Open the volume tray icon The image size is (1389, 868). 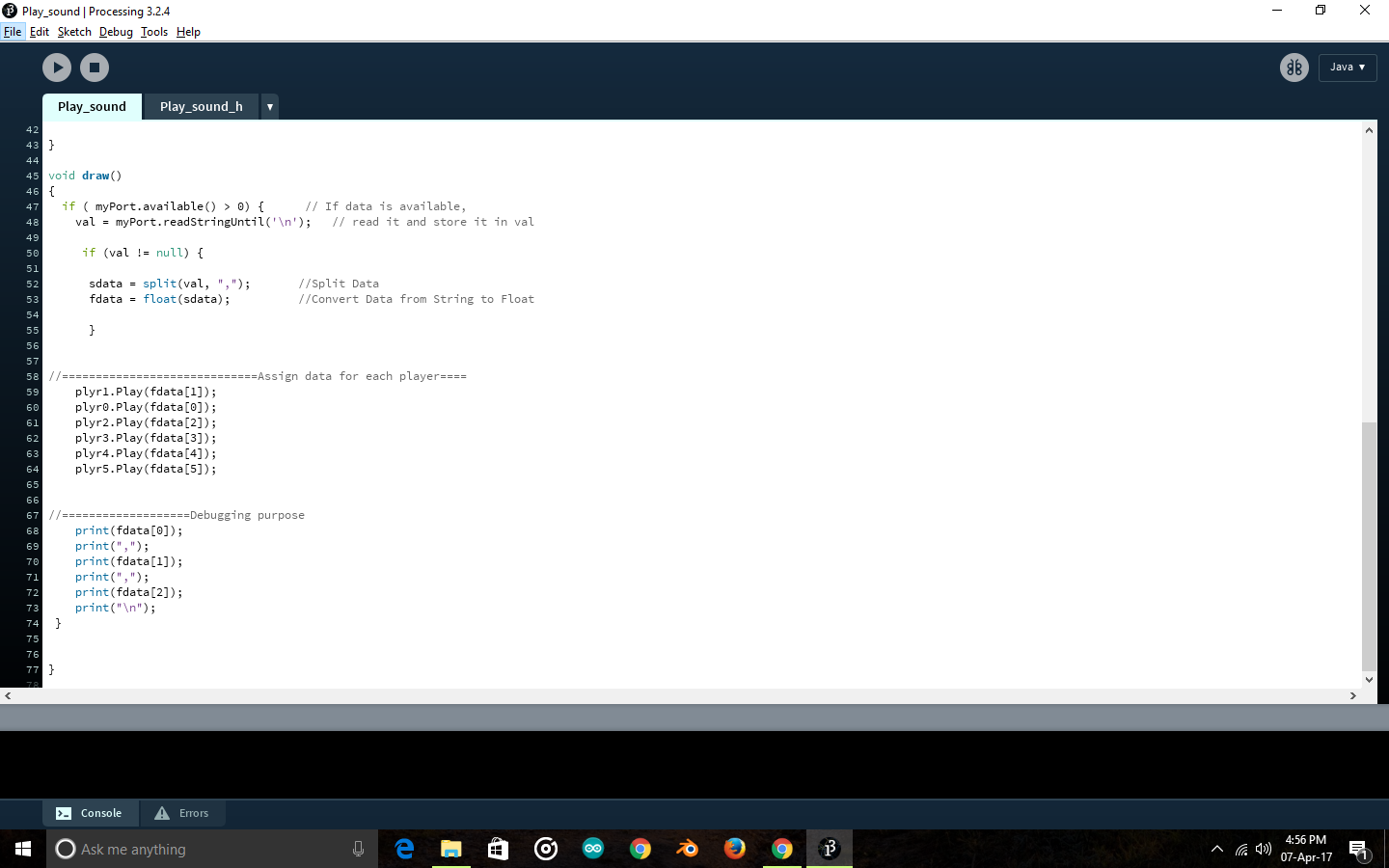point(1264,849)
